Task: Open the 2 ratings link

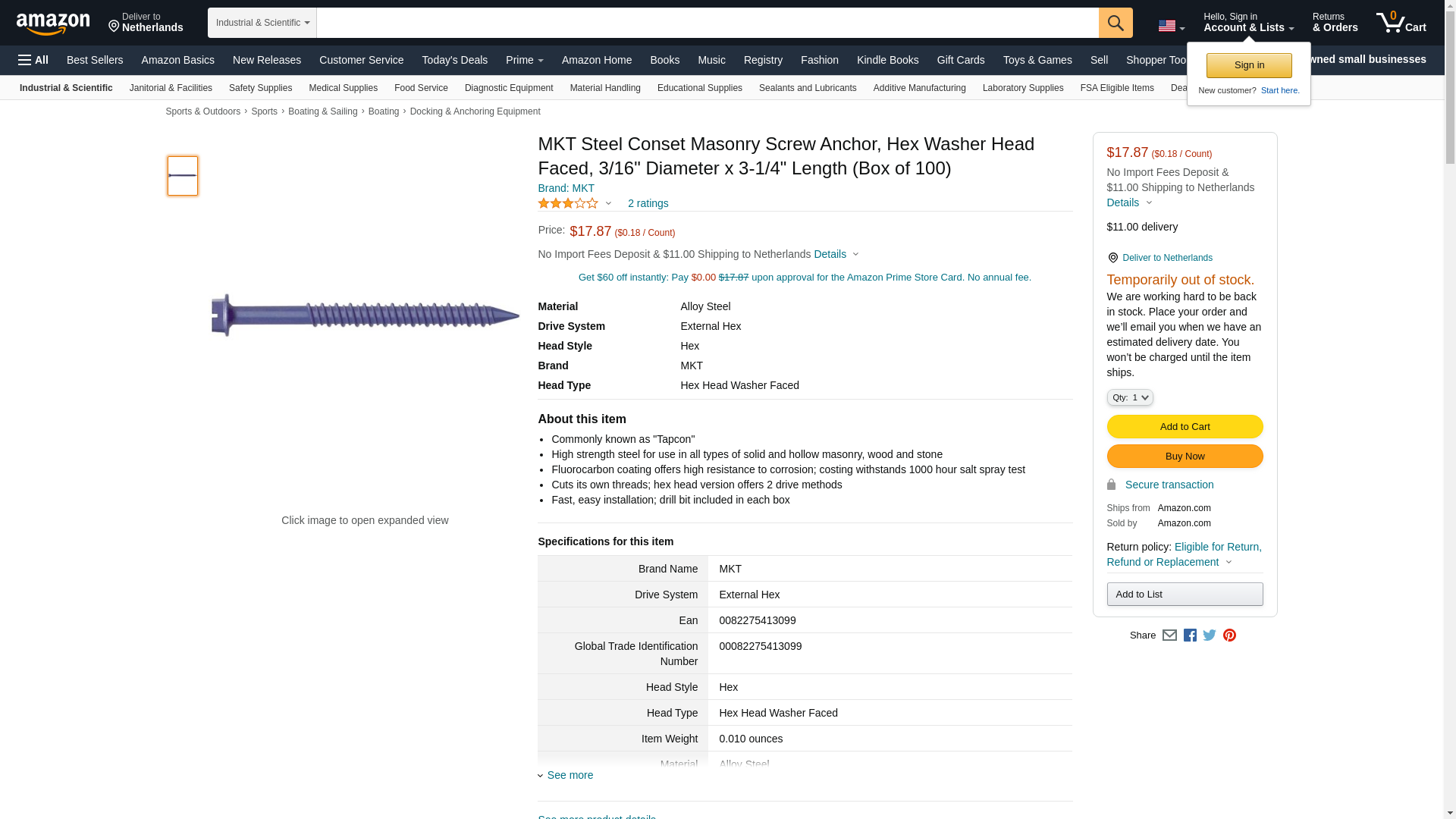Action: point(648,203)
